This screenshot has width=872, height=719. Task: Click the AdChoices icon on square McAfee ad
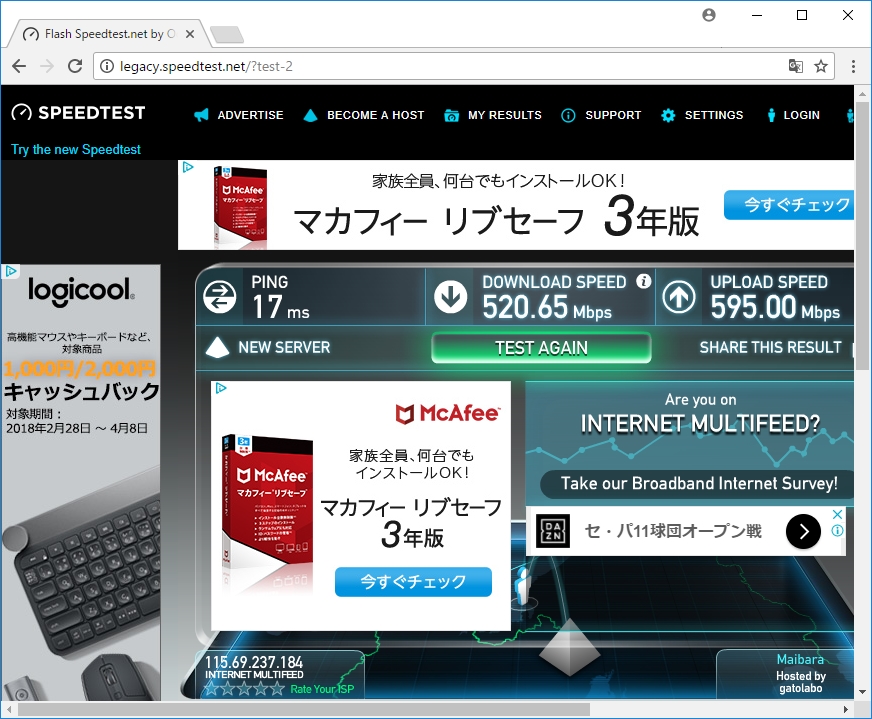pos(221,388)
